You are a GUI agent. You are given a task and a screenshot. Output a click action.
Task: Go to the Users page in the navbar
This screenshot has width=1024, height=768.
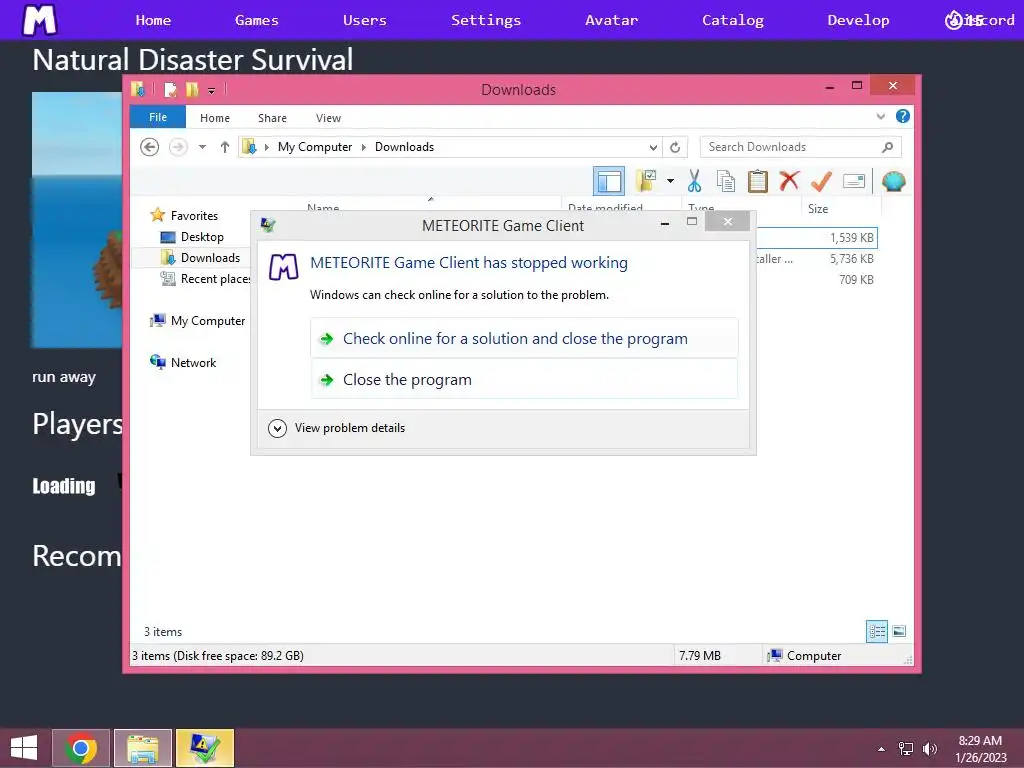click(x=364, y=20)
